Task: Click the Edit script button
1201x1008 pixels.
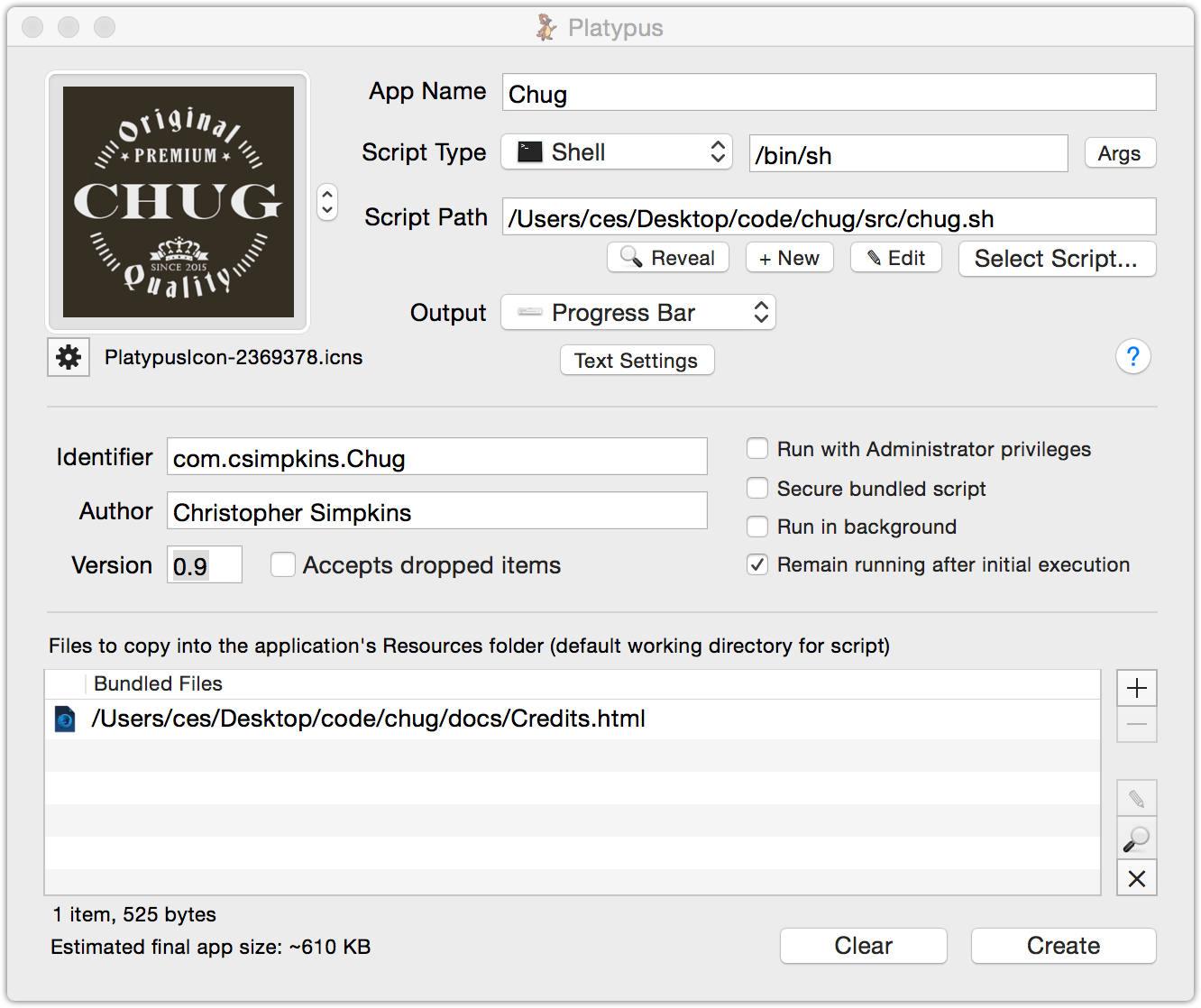Action: (896, 258)
